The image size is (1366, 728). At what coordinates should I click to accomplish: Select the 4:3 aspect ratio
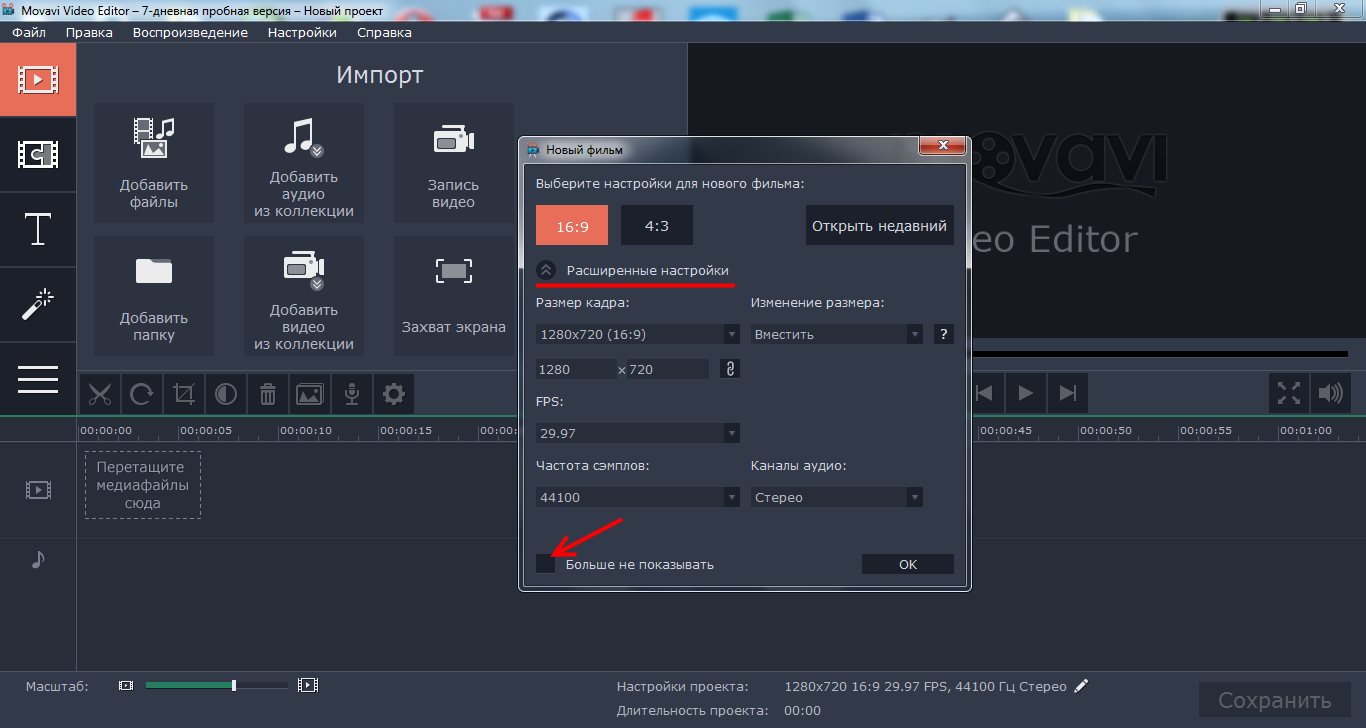(x=657, y=225)
